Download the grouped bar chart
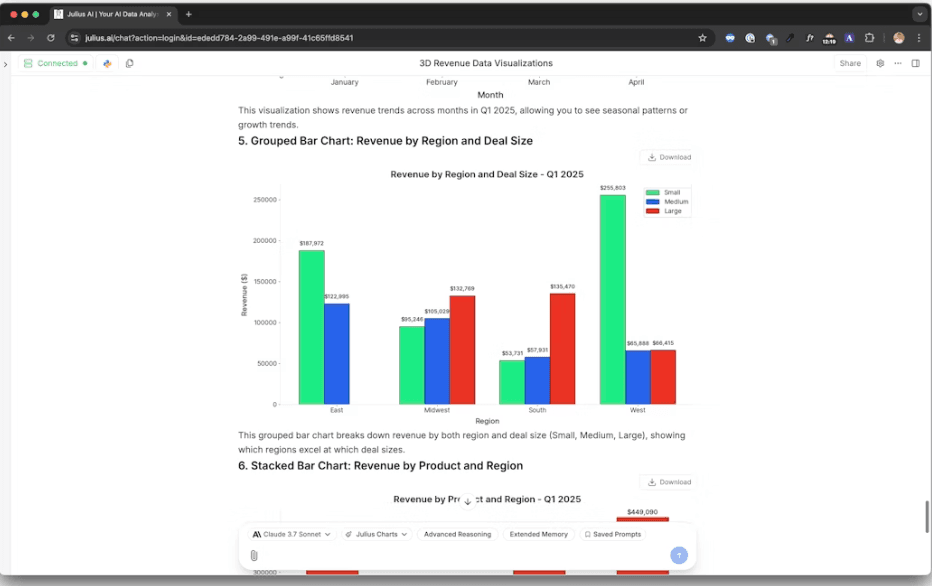 [x=668, y=157]
